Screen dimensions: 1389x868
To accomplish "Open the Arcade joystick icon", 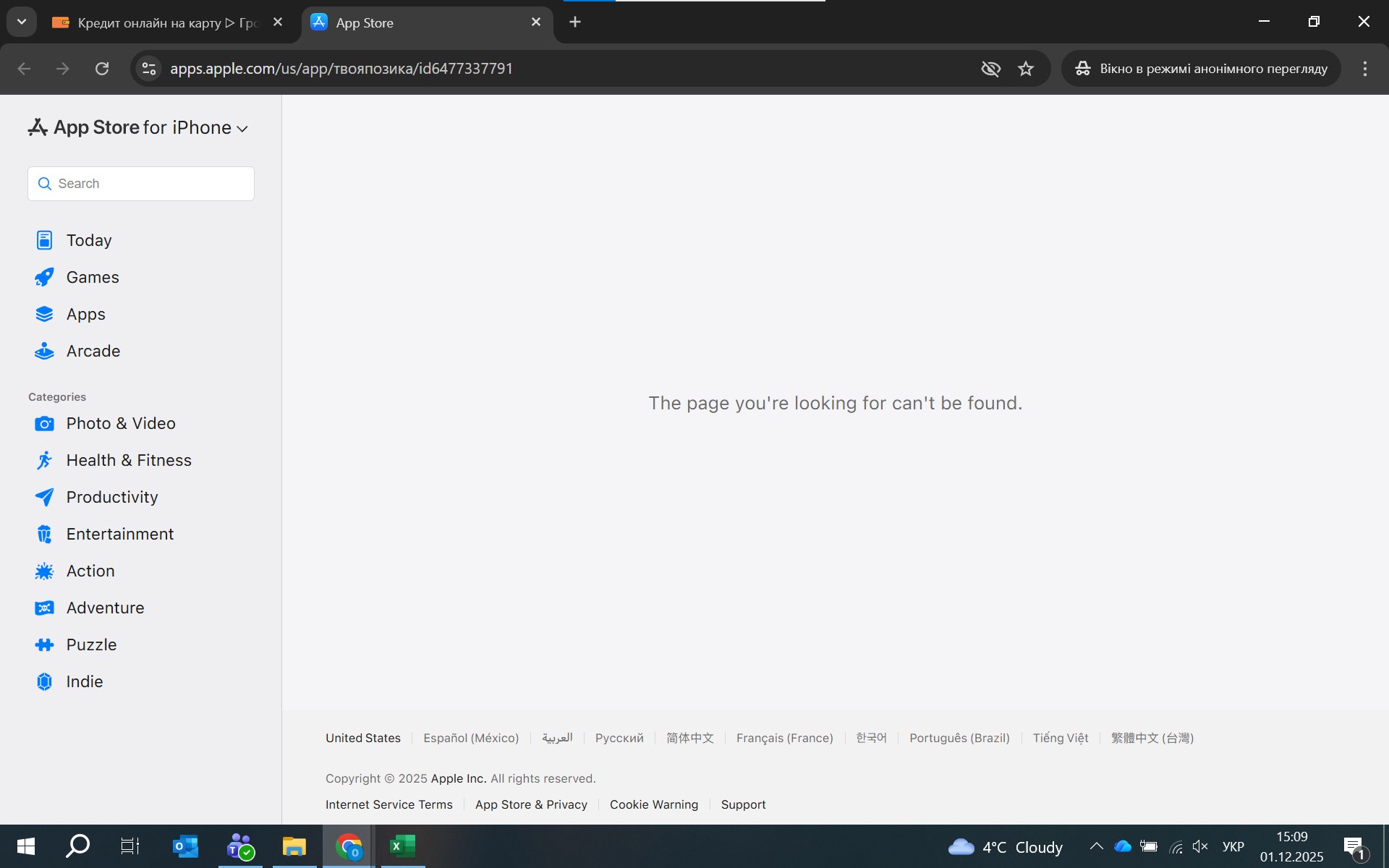I will [44, 351].
